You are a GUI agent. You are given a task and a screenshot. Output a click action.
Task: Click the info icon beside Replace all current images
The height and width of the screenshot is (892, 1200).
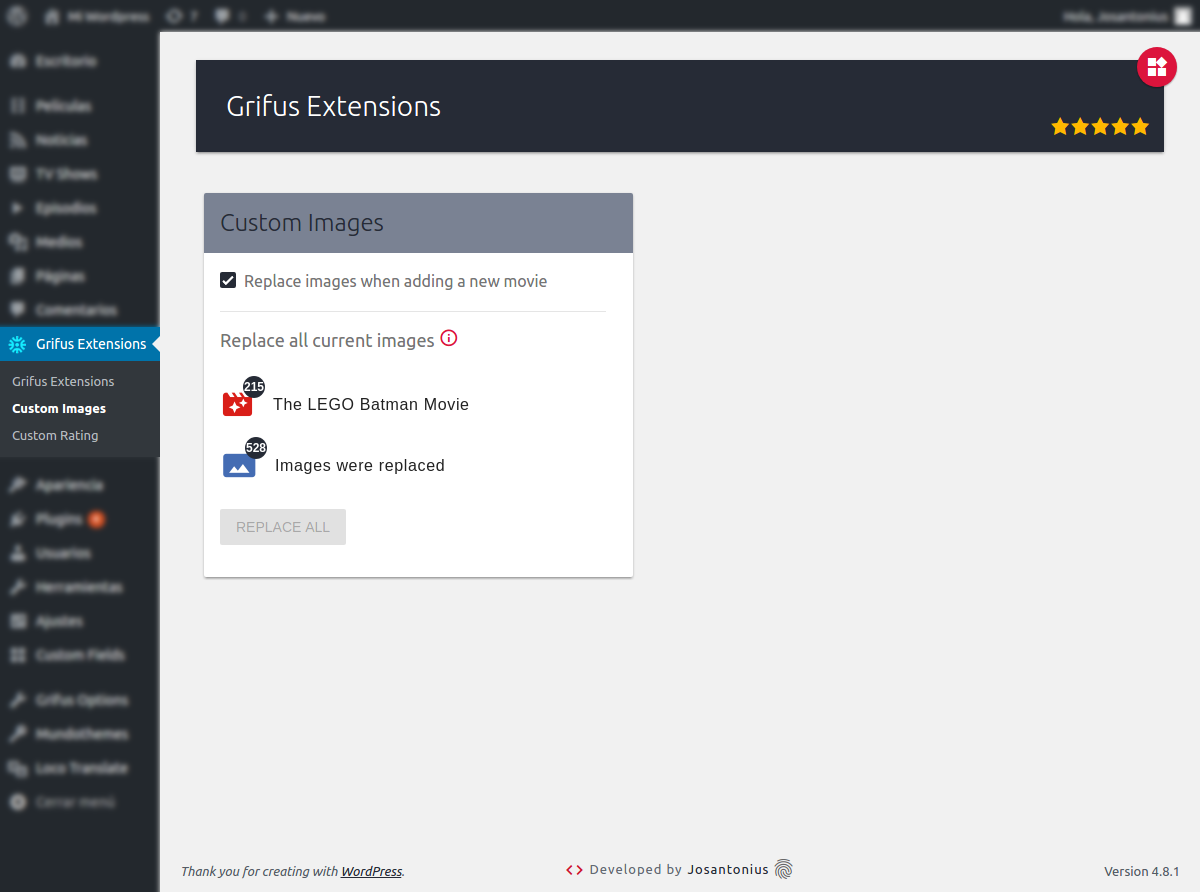pyautogui.click(x=449, y=338)
